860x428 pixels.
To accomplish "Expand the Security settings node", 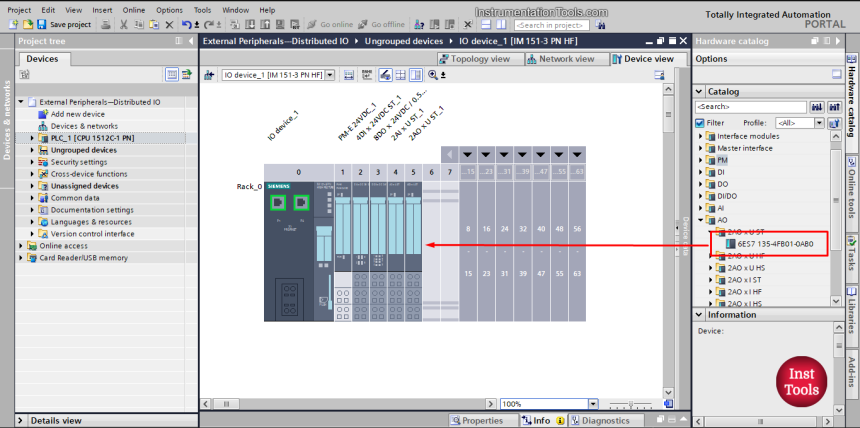I will pyautogui.click(x=32, y=162).
